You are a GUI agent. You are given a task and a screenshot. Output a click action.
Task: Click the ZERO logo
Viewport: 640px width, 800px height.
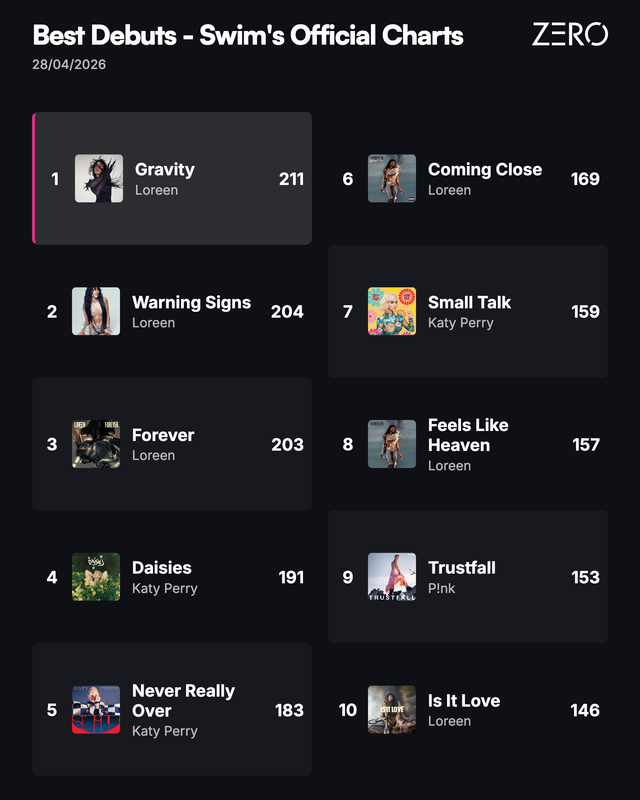pos(570,34)
